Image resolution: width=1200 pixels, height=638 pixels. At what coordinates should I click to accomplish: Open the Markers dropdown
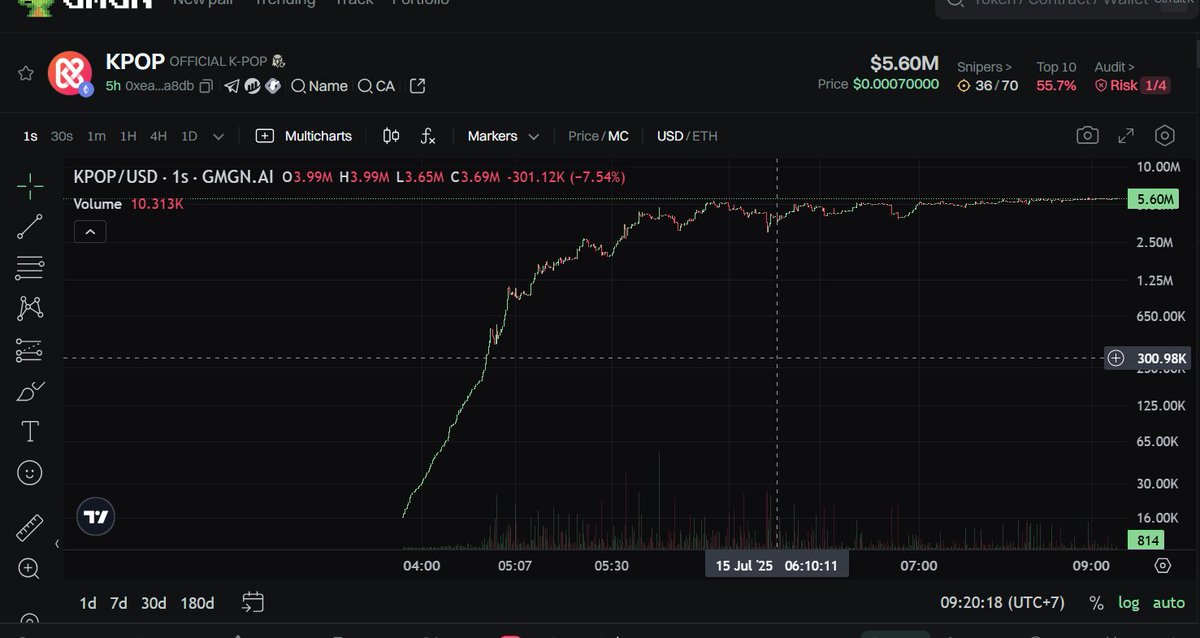[x=503, y=136]
